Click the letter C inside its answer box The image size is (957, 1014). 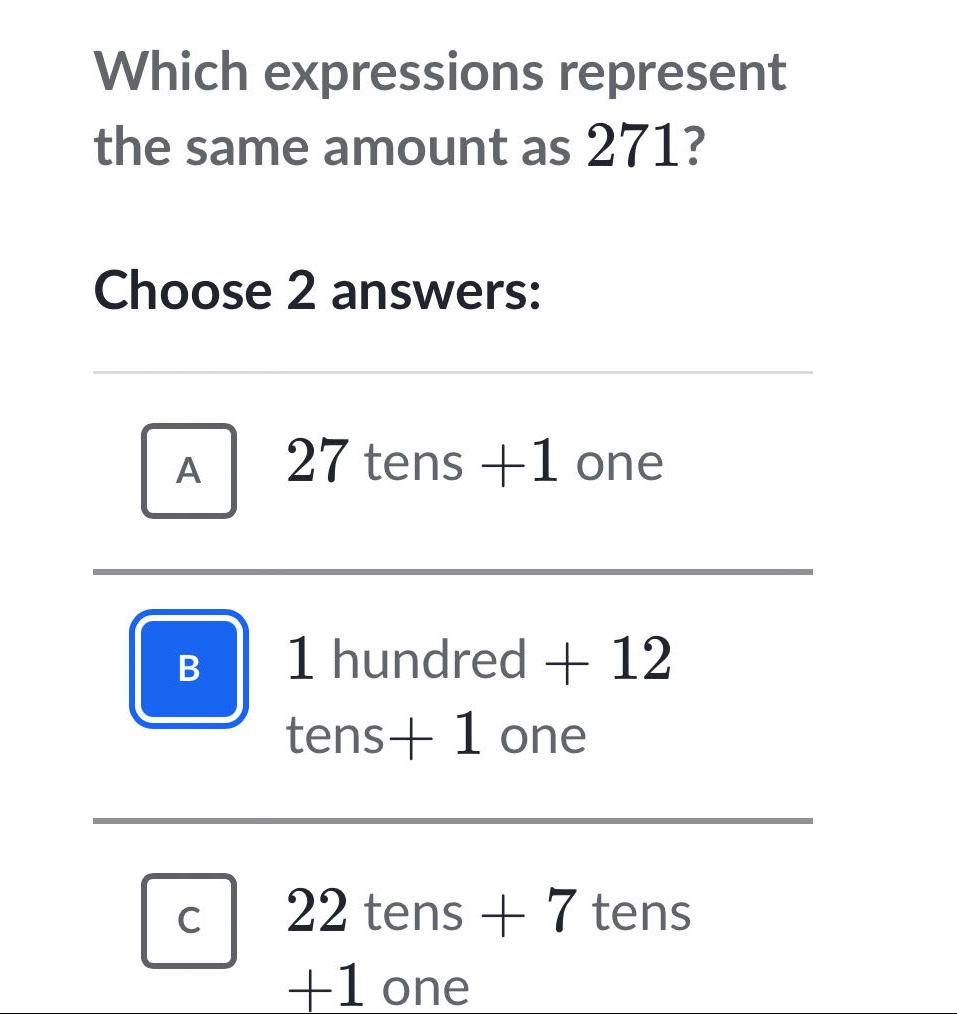pyautogui.click(x=189, y=921)
